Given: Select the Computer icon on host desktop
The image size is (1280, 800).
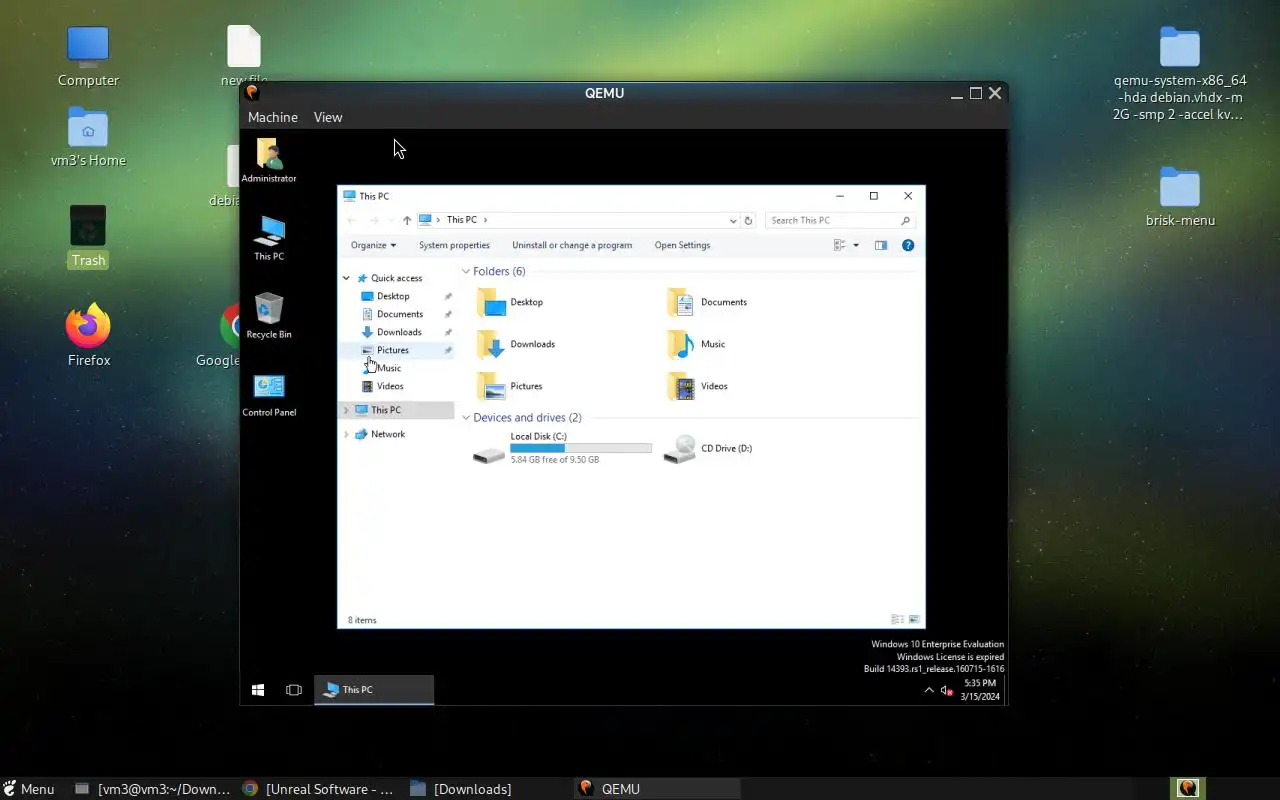Looking at the screenshot, I should tap(88, 55).
